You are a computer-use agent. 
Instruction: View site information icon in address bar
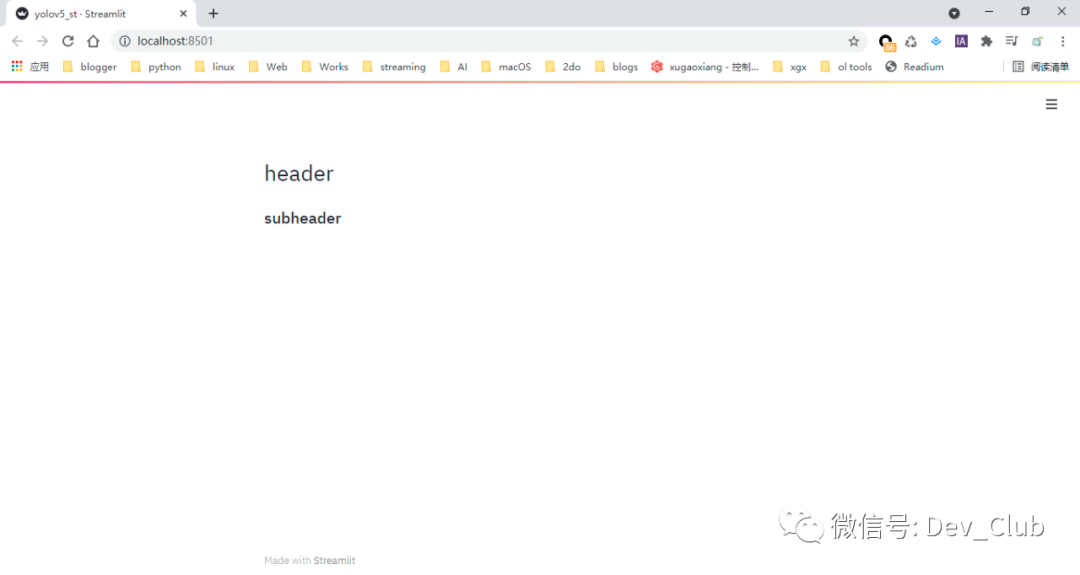click(125, 41)
